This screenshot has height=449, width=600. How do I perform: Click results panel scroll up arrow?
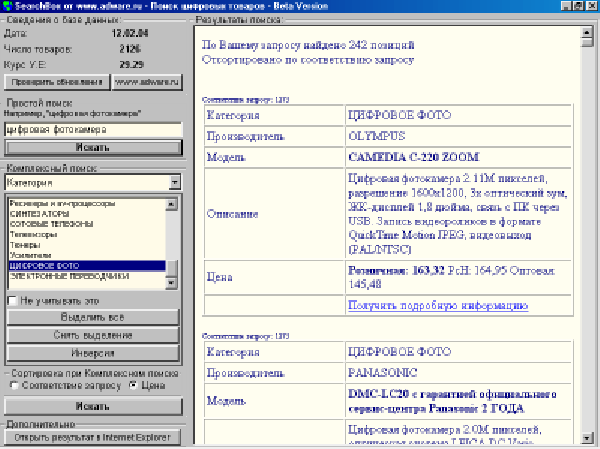[587, 33]
